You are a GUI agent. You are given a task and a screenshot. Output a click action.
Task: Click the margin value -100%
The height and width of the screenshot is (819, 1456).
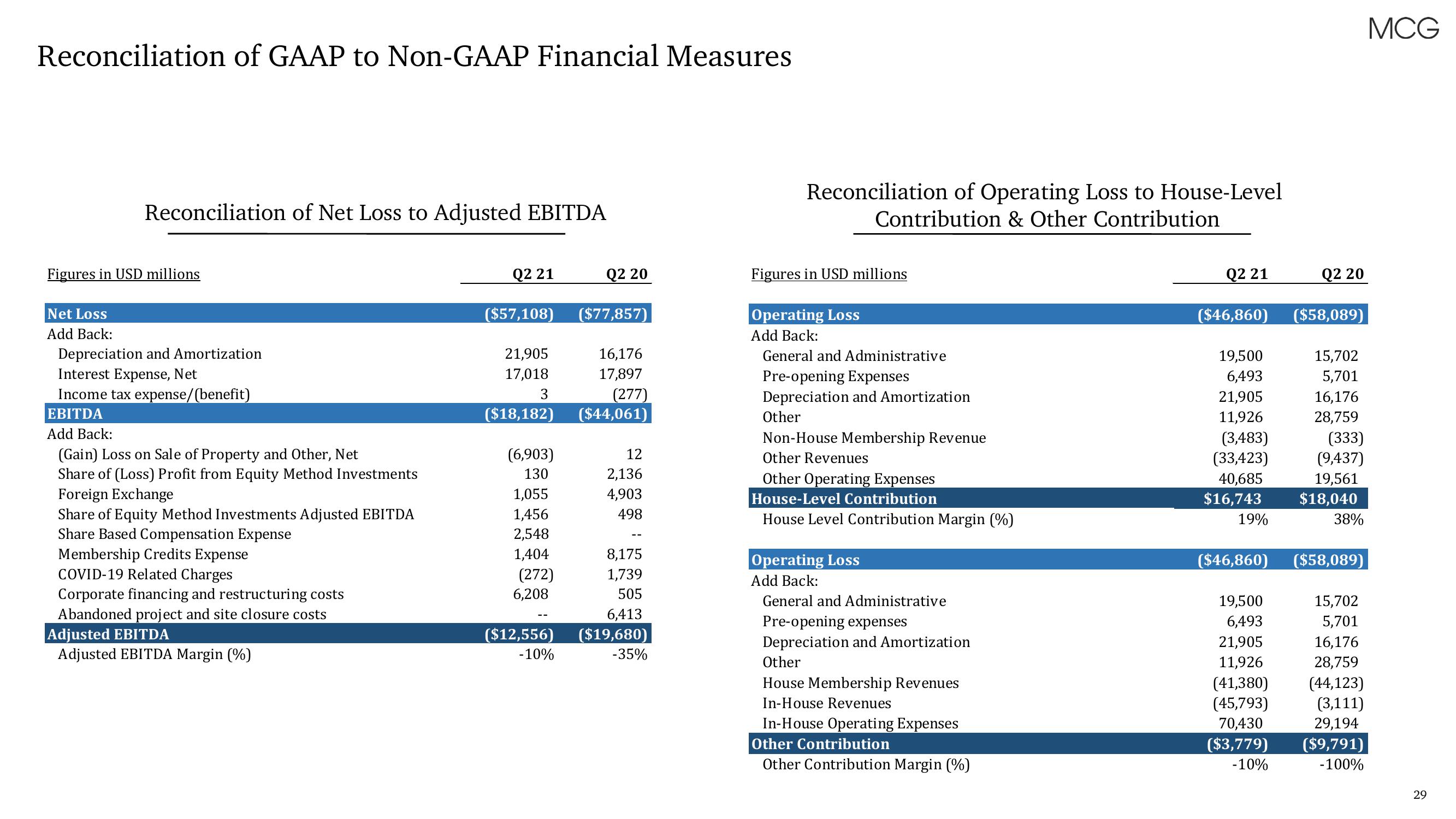pos(1341,765)
